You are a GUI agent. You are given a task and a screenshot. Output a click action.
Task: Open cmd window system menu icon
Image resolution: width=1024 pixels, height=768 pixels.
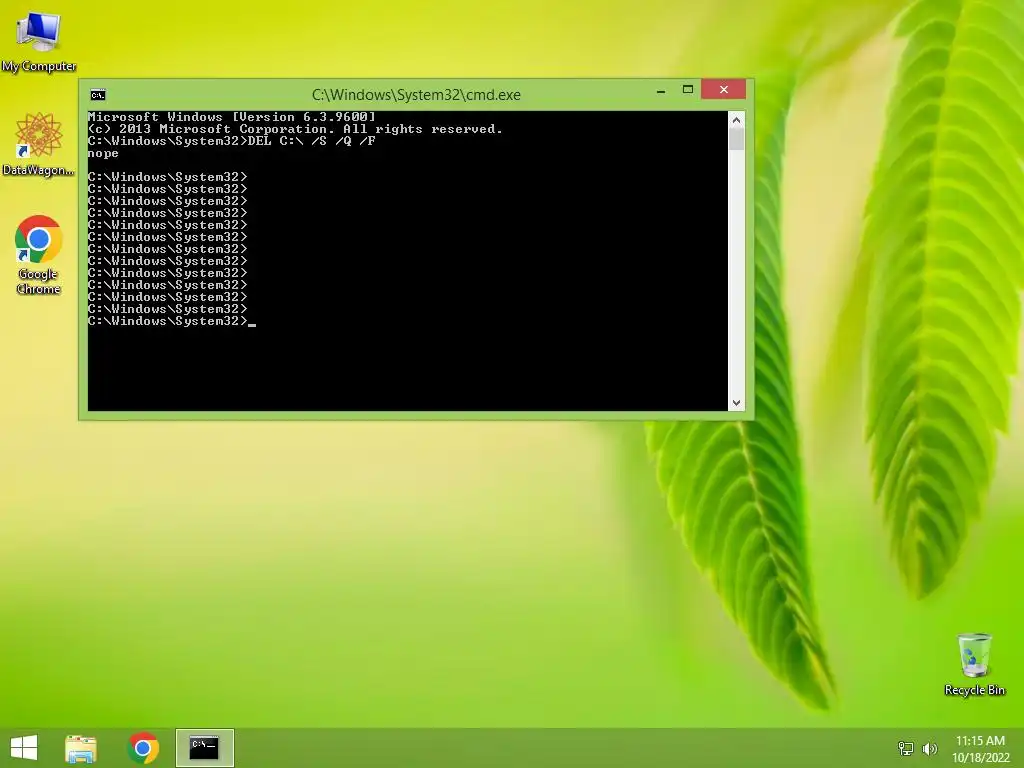pyautogui.click(x=98, y=95)
